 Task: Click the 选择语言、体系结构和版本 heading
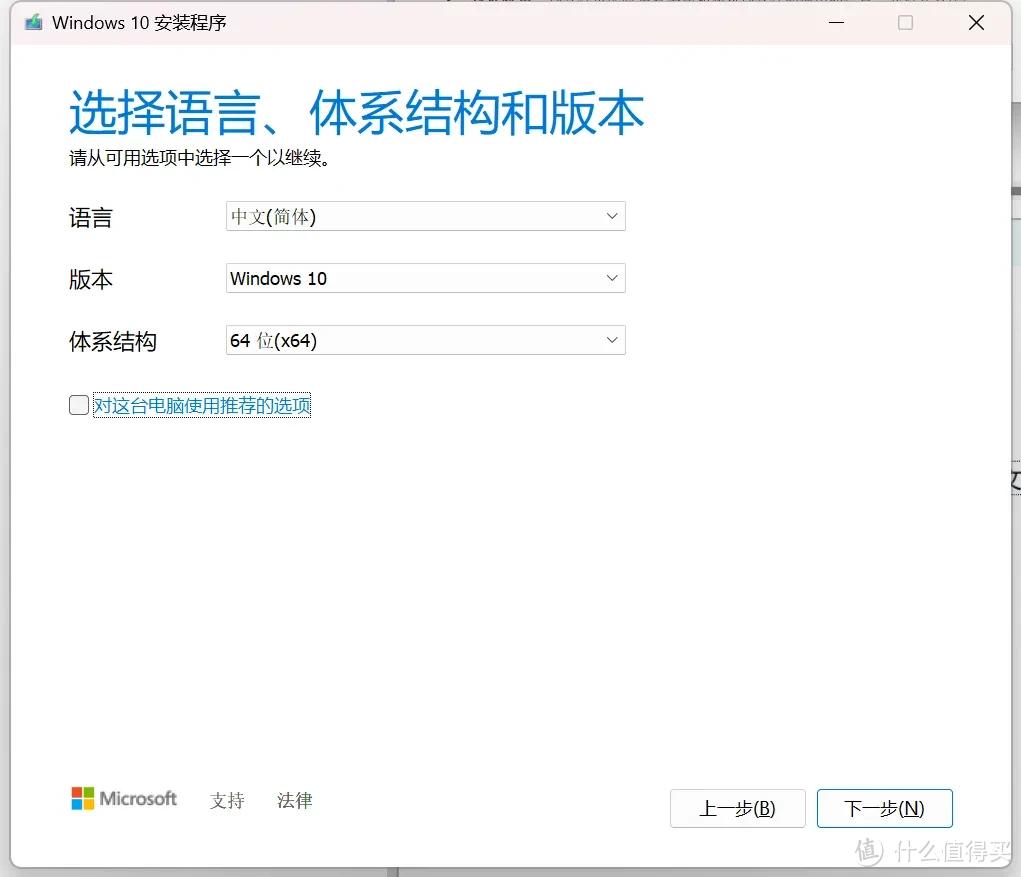click(x=356, y=113)
